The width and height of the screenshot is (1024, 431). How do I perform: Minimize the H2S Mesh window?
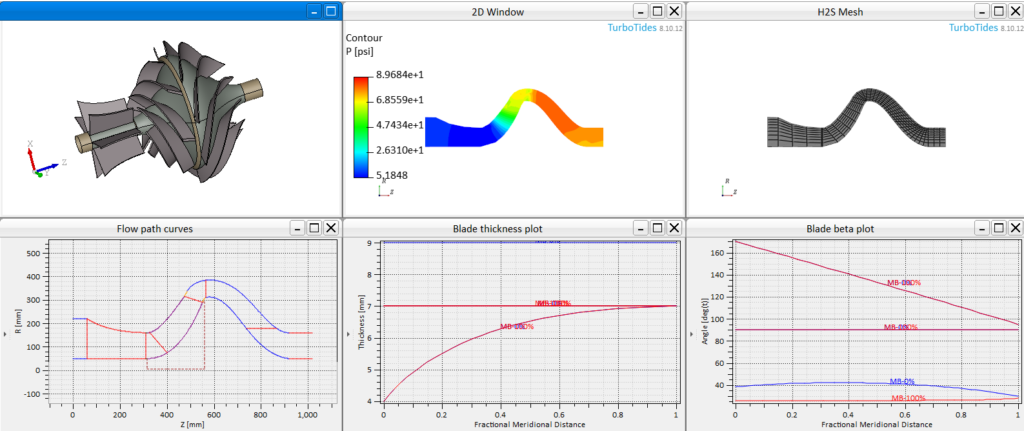982,11
